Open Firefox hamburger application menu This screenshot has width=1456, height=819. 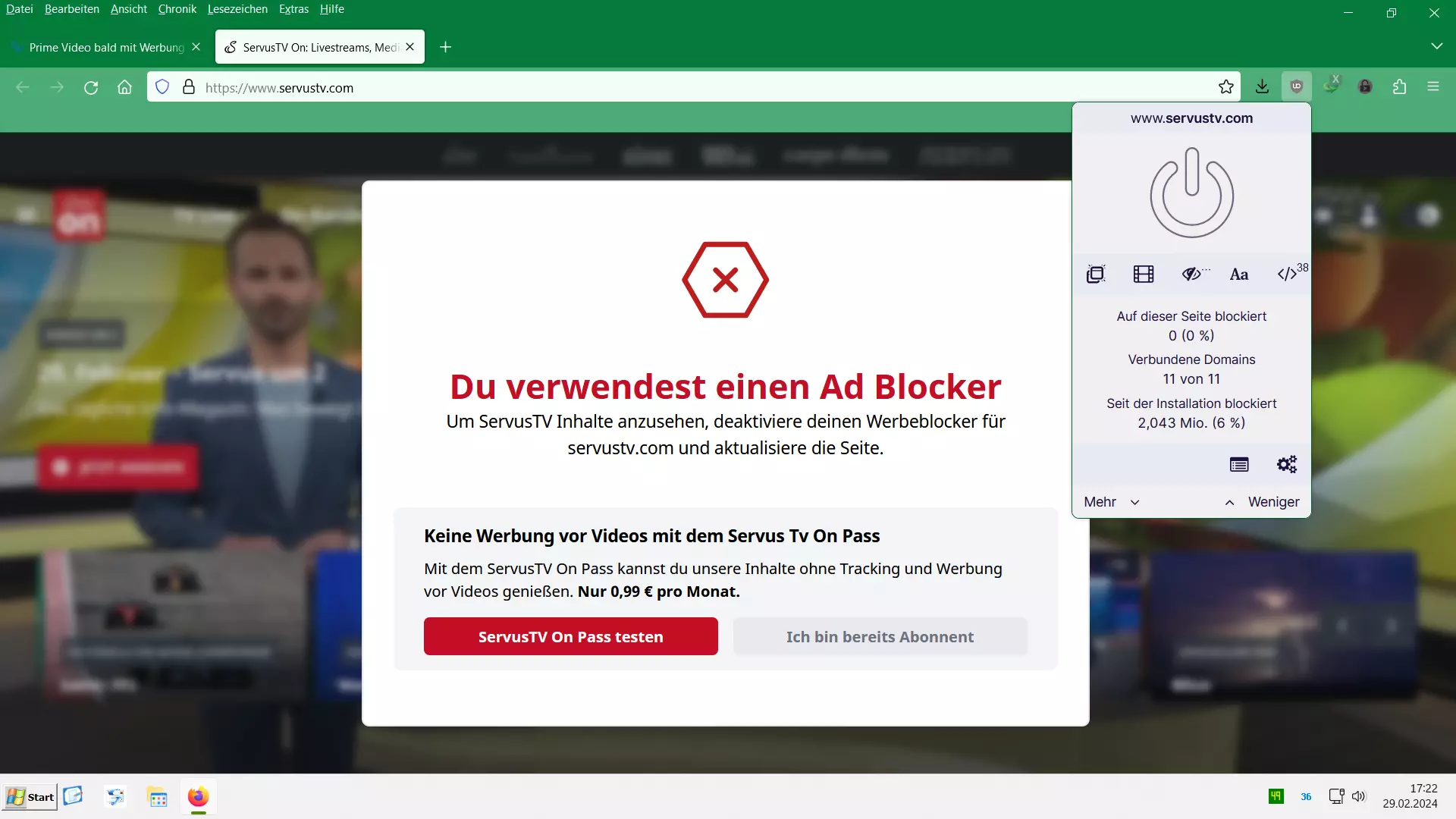(1433, 86)
